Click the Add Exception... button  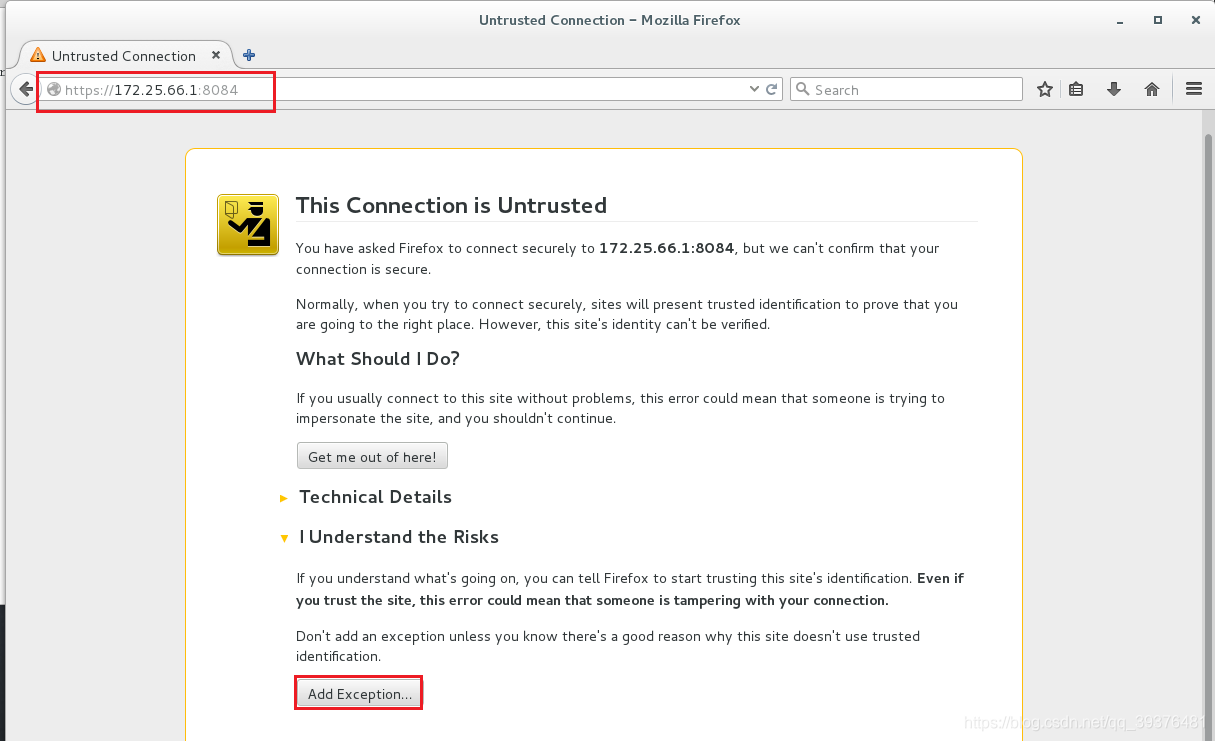(x=359, y=694)
